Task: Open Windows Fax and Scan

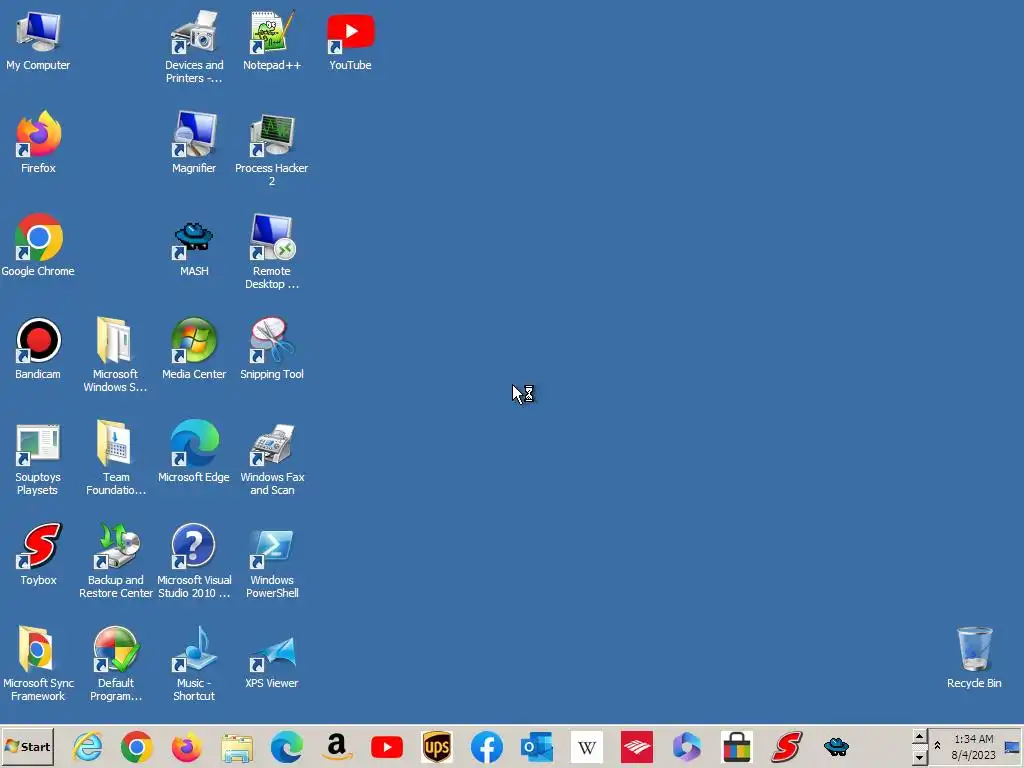Action: click(x=272, y=460)
